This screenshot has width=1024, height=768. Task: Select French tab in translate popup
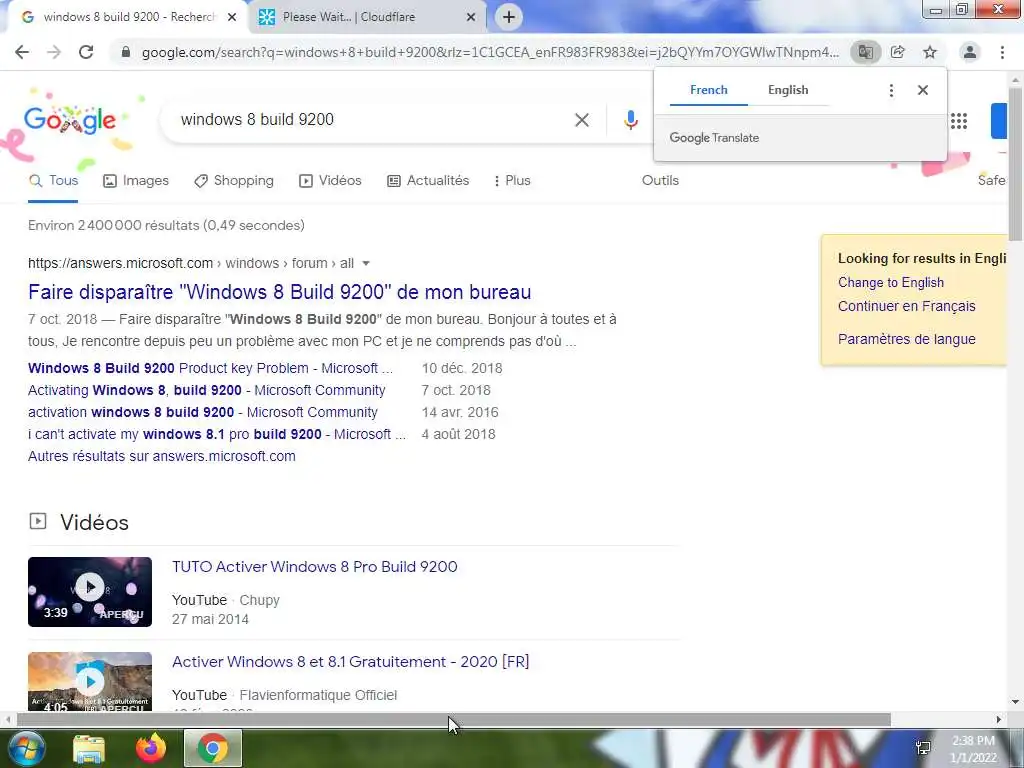[709, 90]
